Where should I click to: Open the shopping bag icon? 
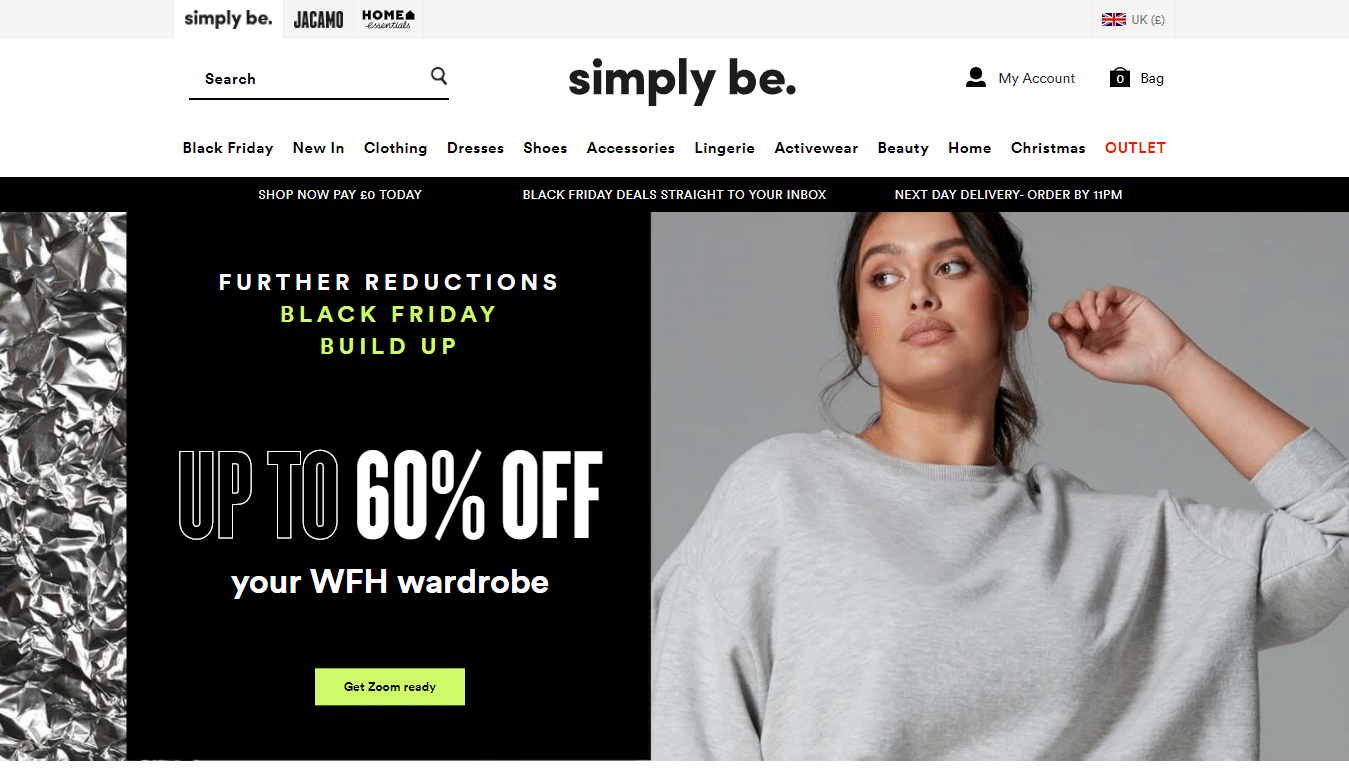pos(1120,78)
